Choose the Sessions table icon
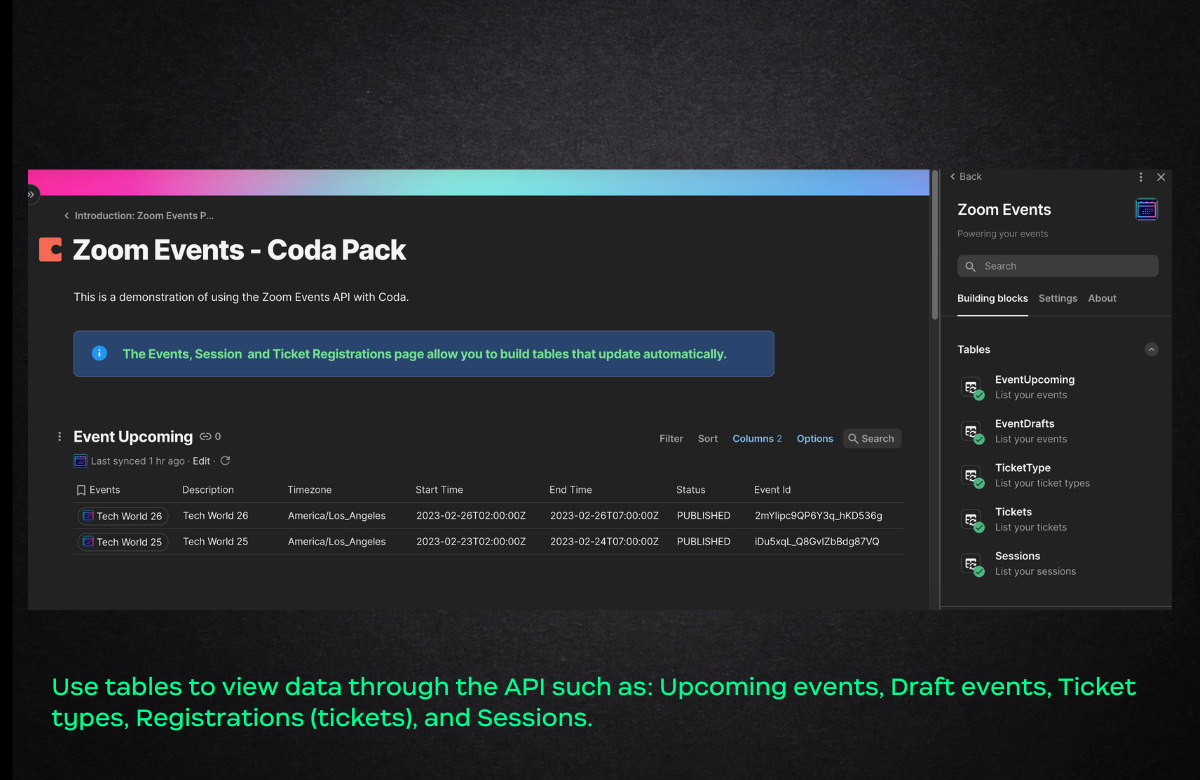1200x780 pixels. (x=972, y=564)
